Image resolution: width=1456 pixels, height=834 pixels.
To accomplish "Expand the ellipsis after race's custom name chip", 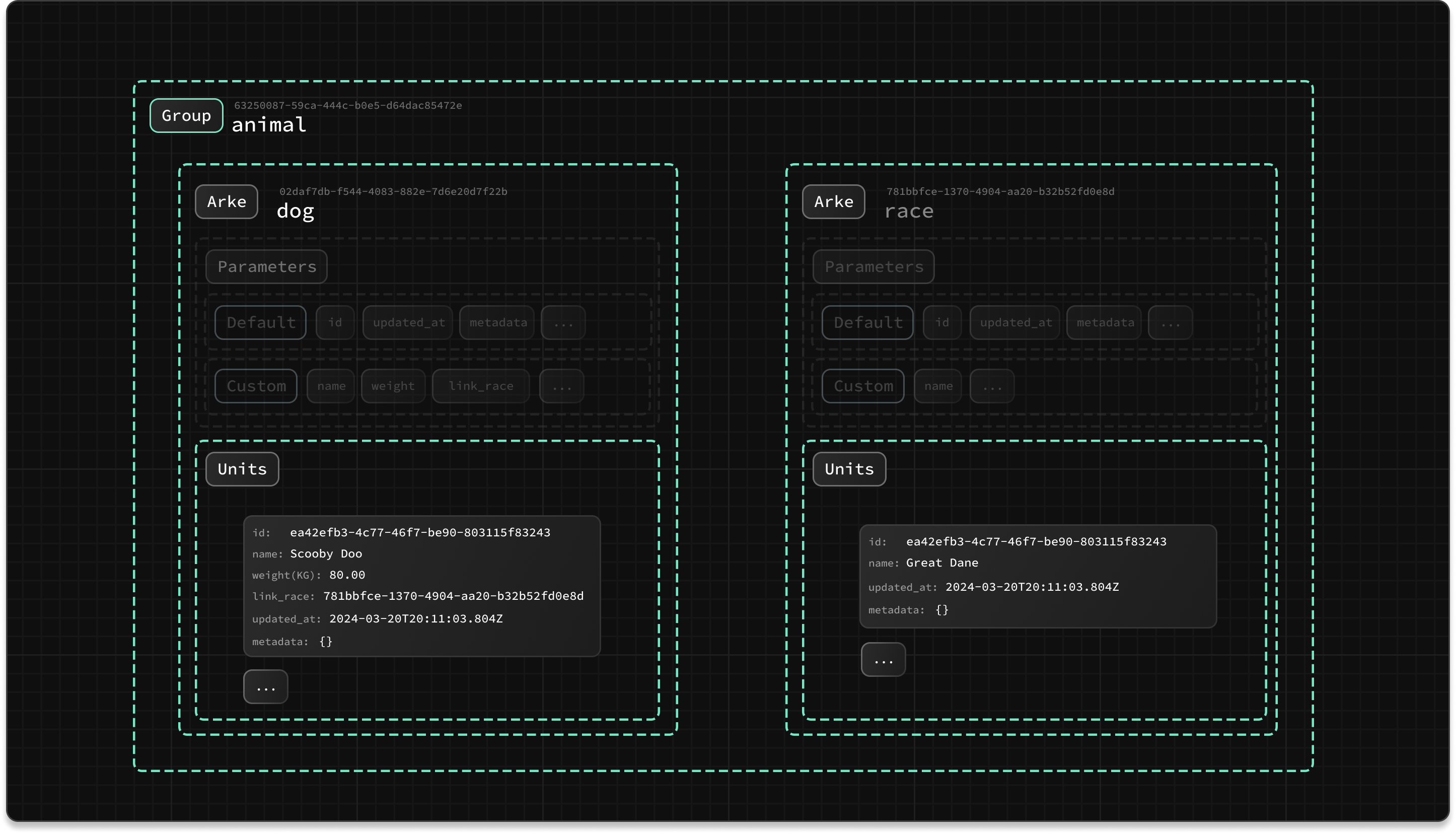I will coord(992,386).
